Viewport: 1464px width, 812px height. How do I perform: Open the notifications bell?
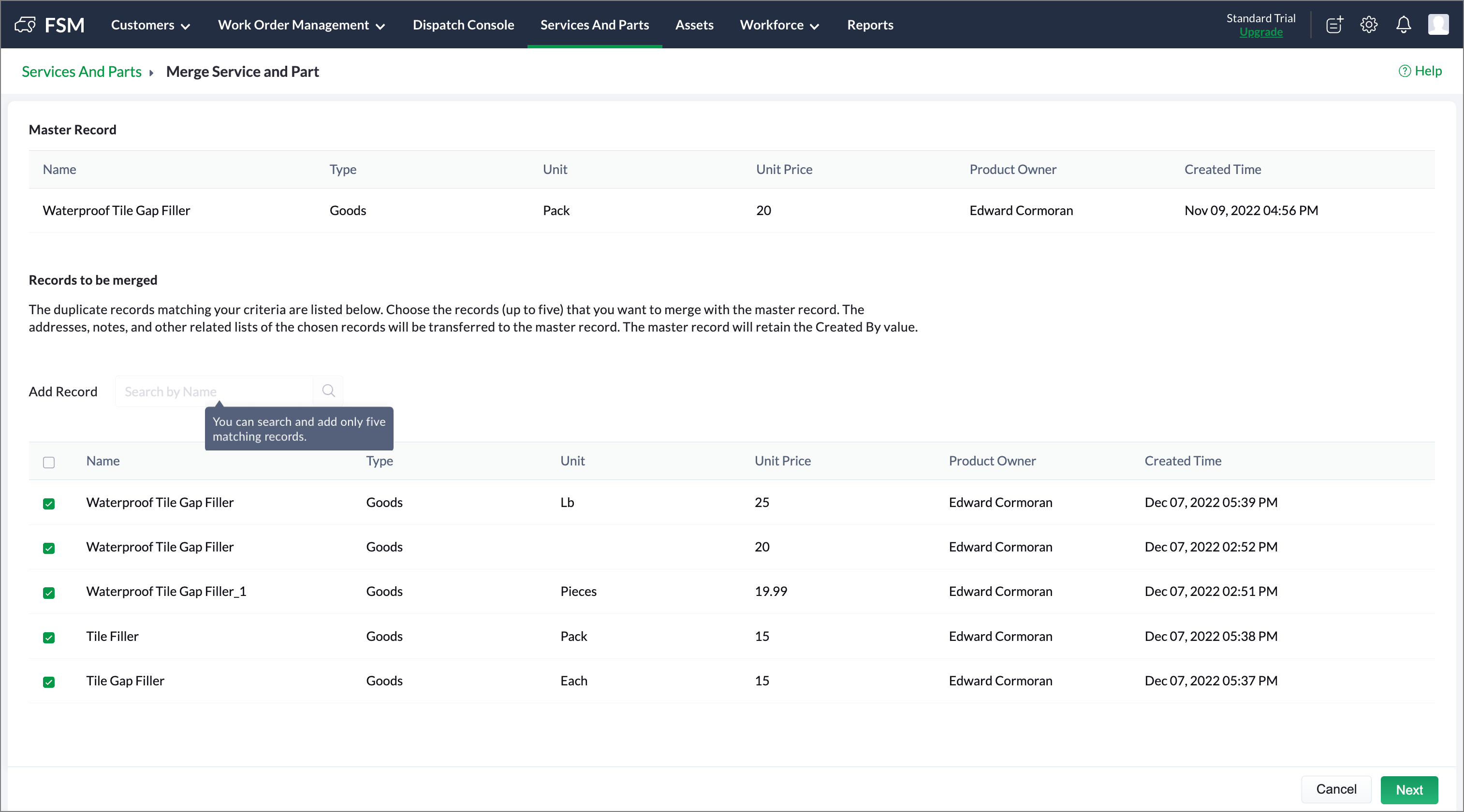coord(1403,25)
